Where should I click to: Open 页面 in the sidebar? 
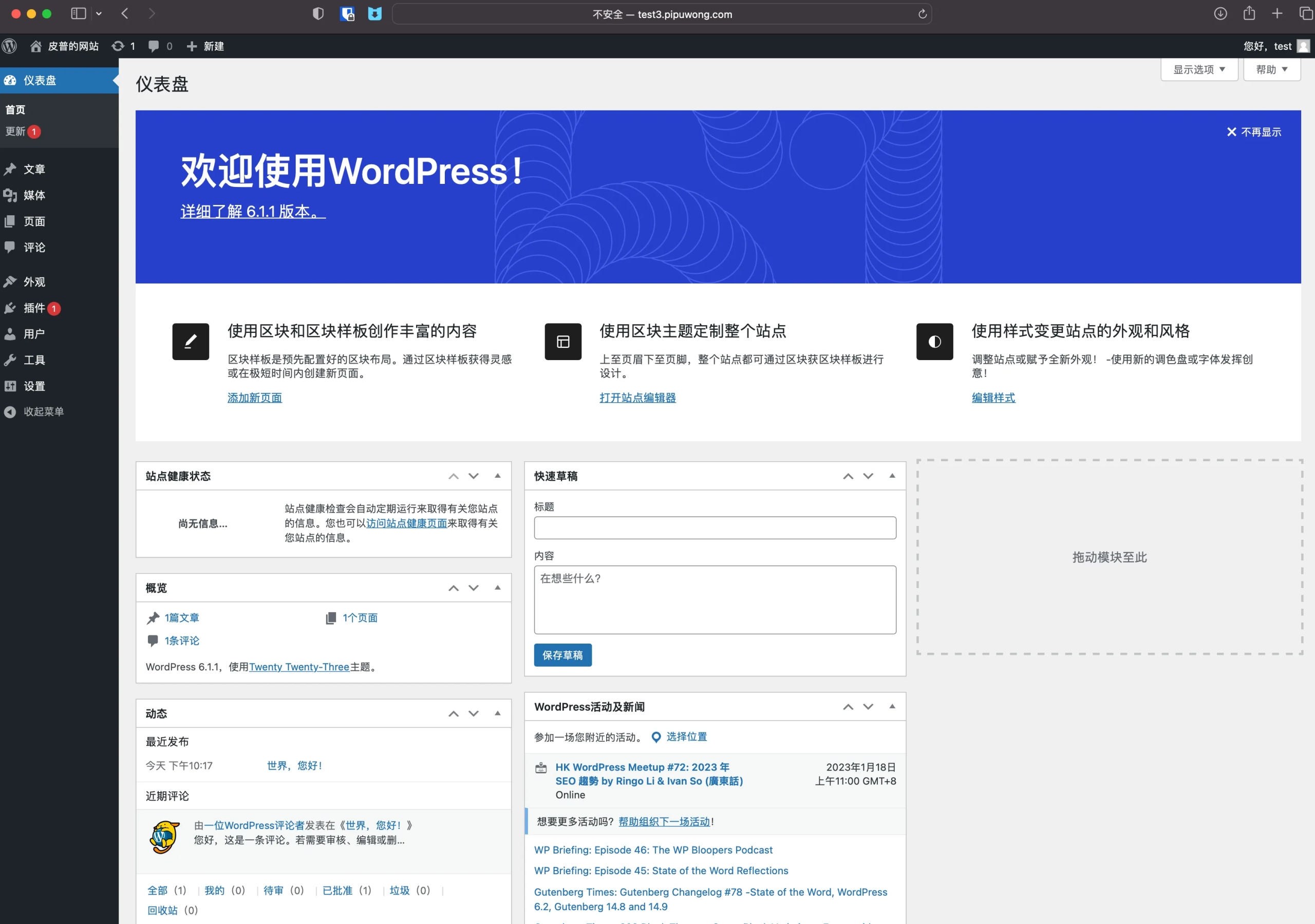[x=34, y=221]
